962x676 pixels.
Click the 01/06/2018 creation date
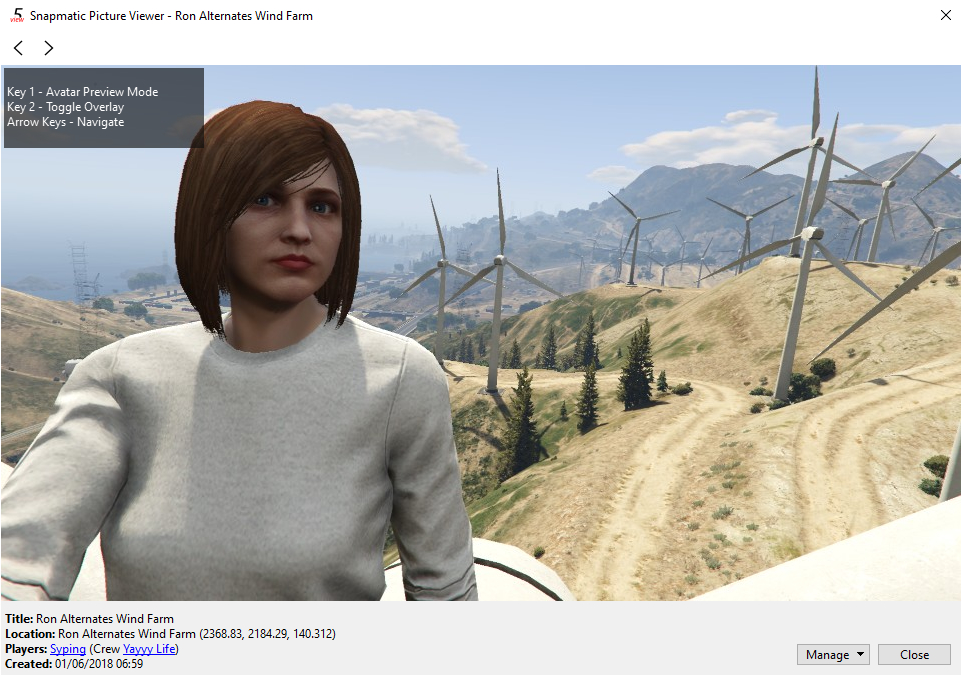click(x=82, y=663)
